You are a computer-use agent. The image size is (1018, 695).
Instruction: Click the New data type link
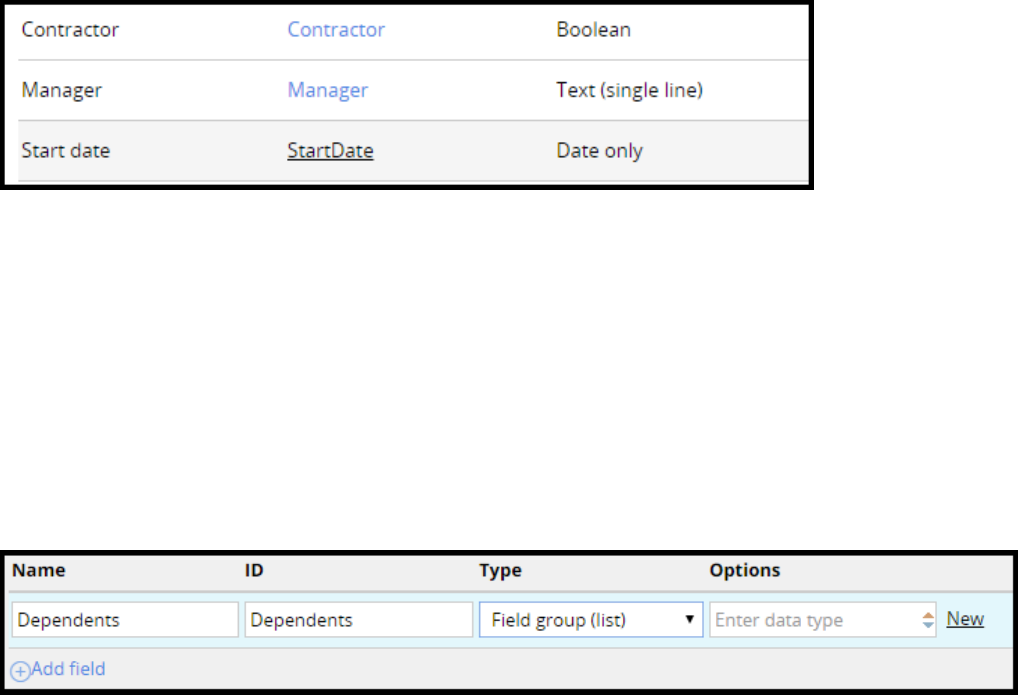click(965, 619)
